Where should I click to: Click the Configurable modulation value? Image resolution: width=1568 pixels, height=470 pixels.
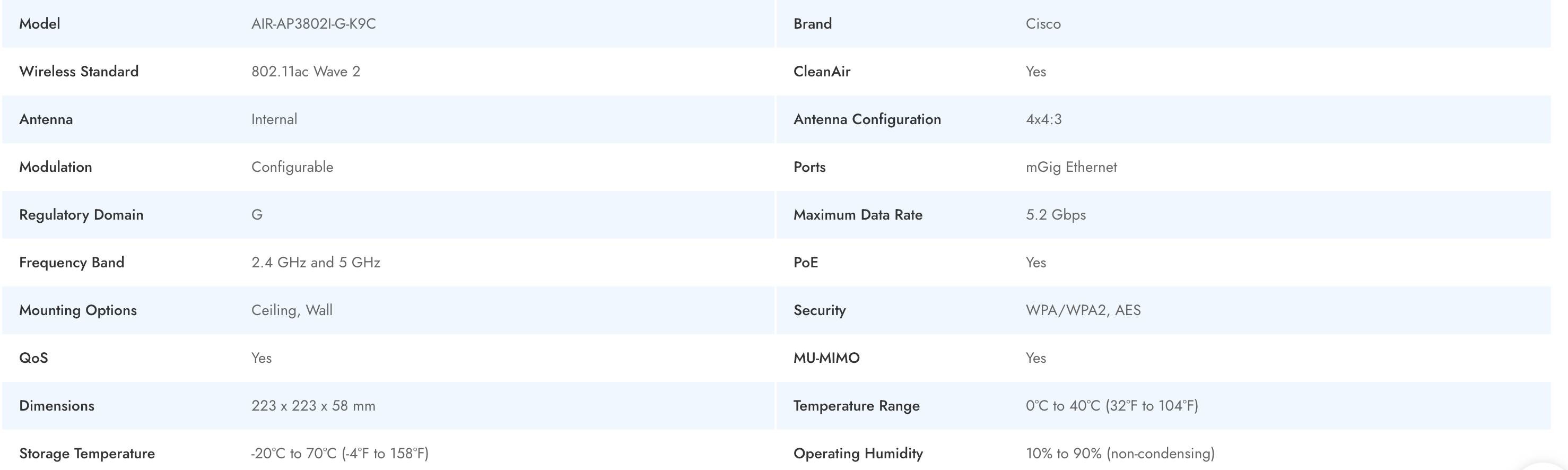pyautogui.click(x=292, y=167)
